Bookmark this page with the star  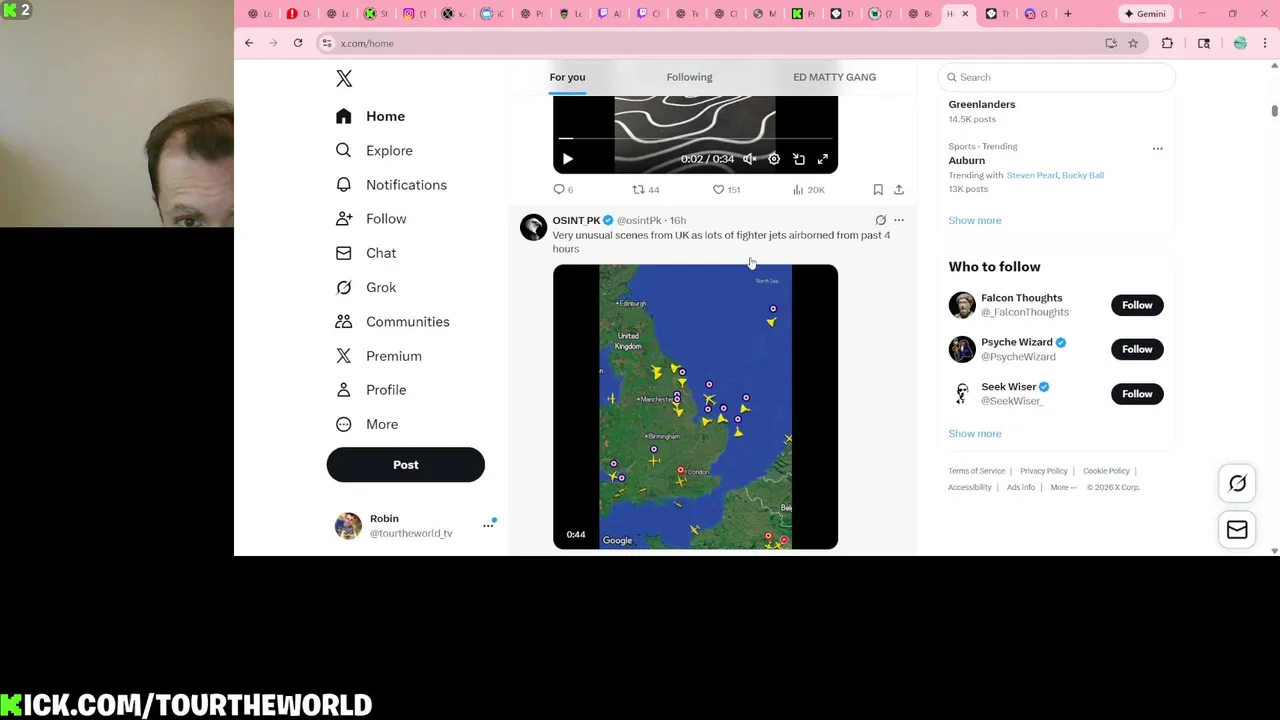click(x=1133, y=43)
